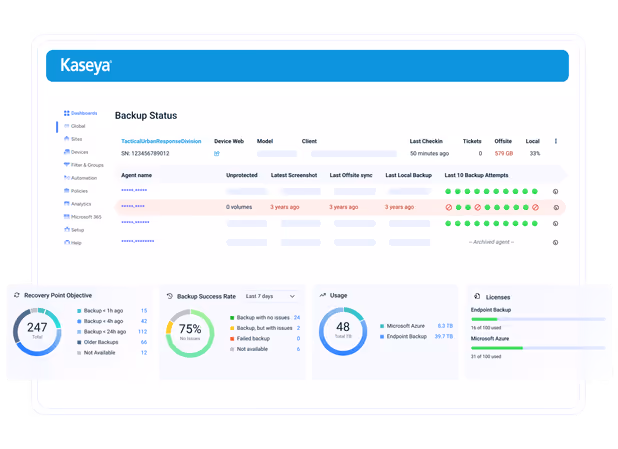Open the three-dot device options menu
Screen dimensions: 618x449
556,141
